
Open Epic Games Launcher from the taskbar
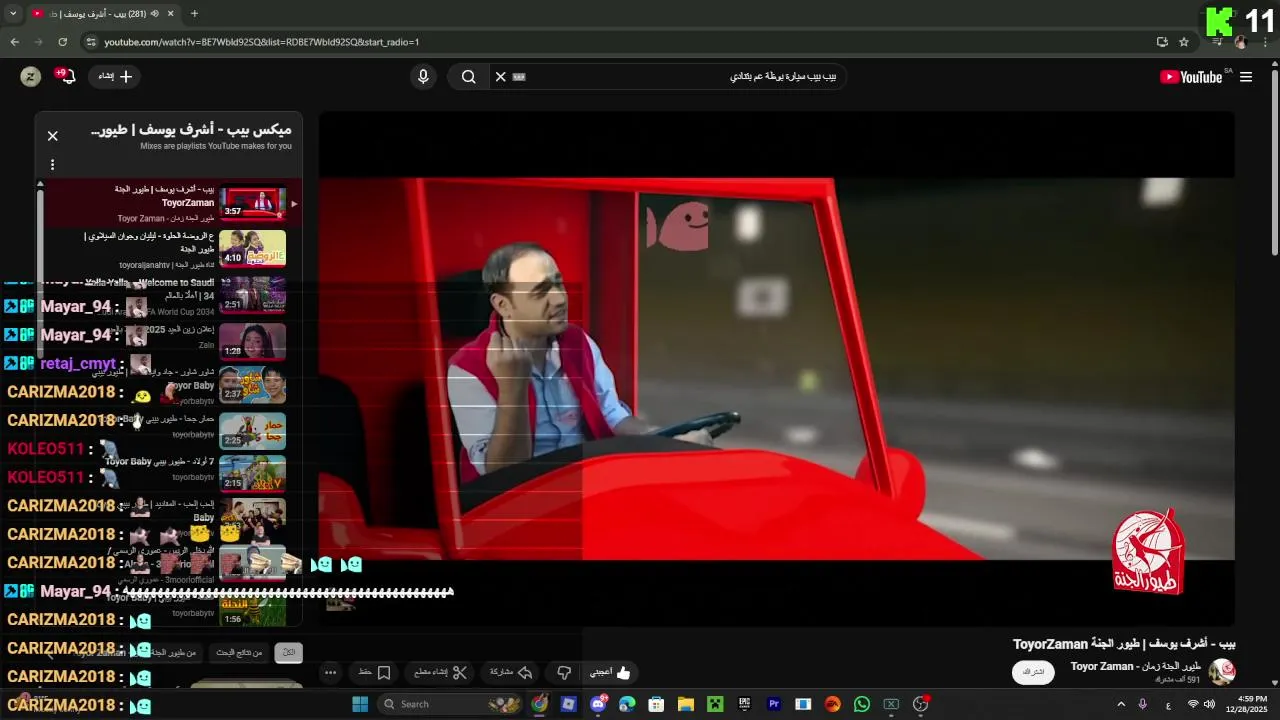click(x=744, y=704)
